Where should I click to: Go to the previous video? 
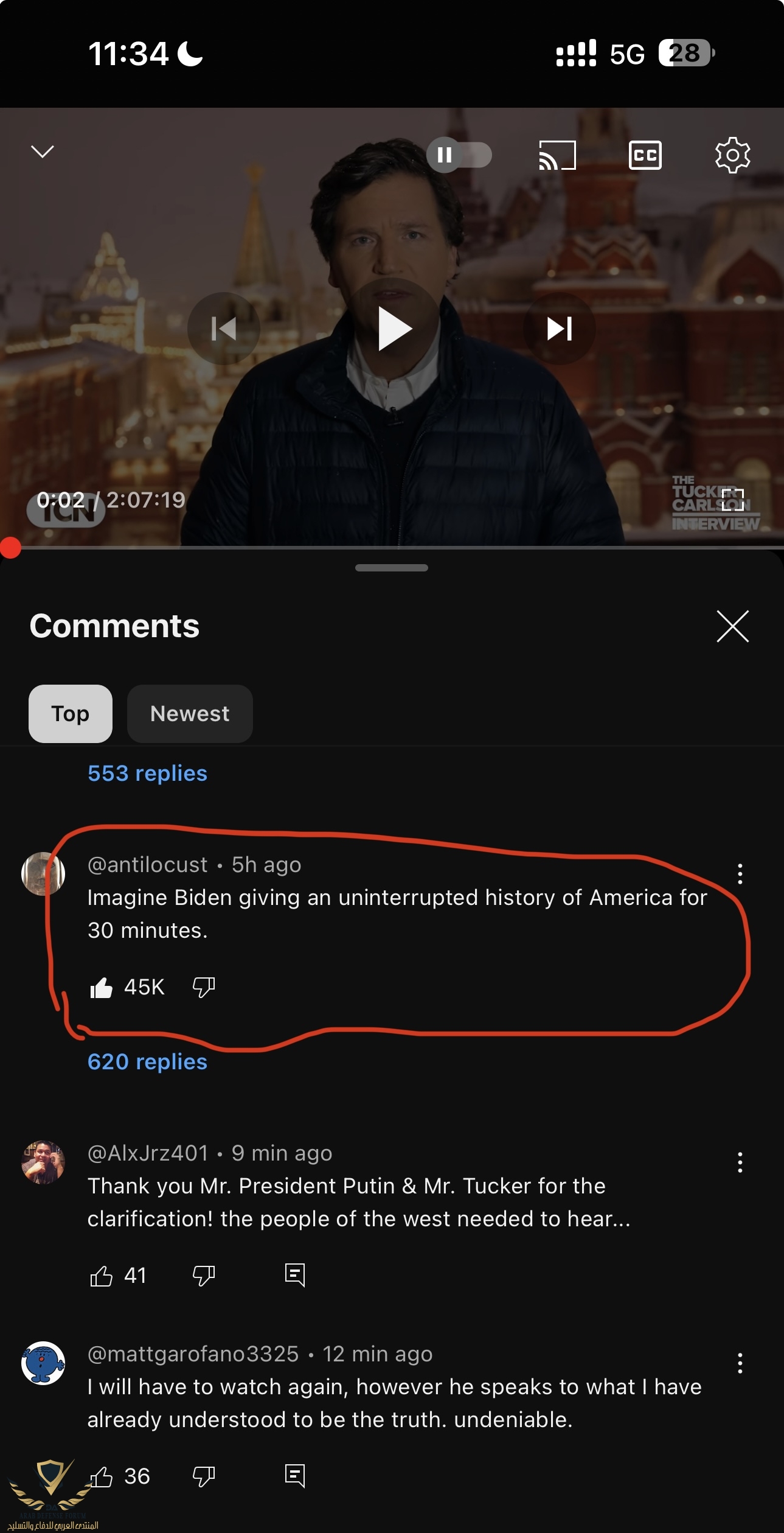224,329
